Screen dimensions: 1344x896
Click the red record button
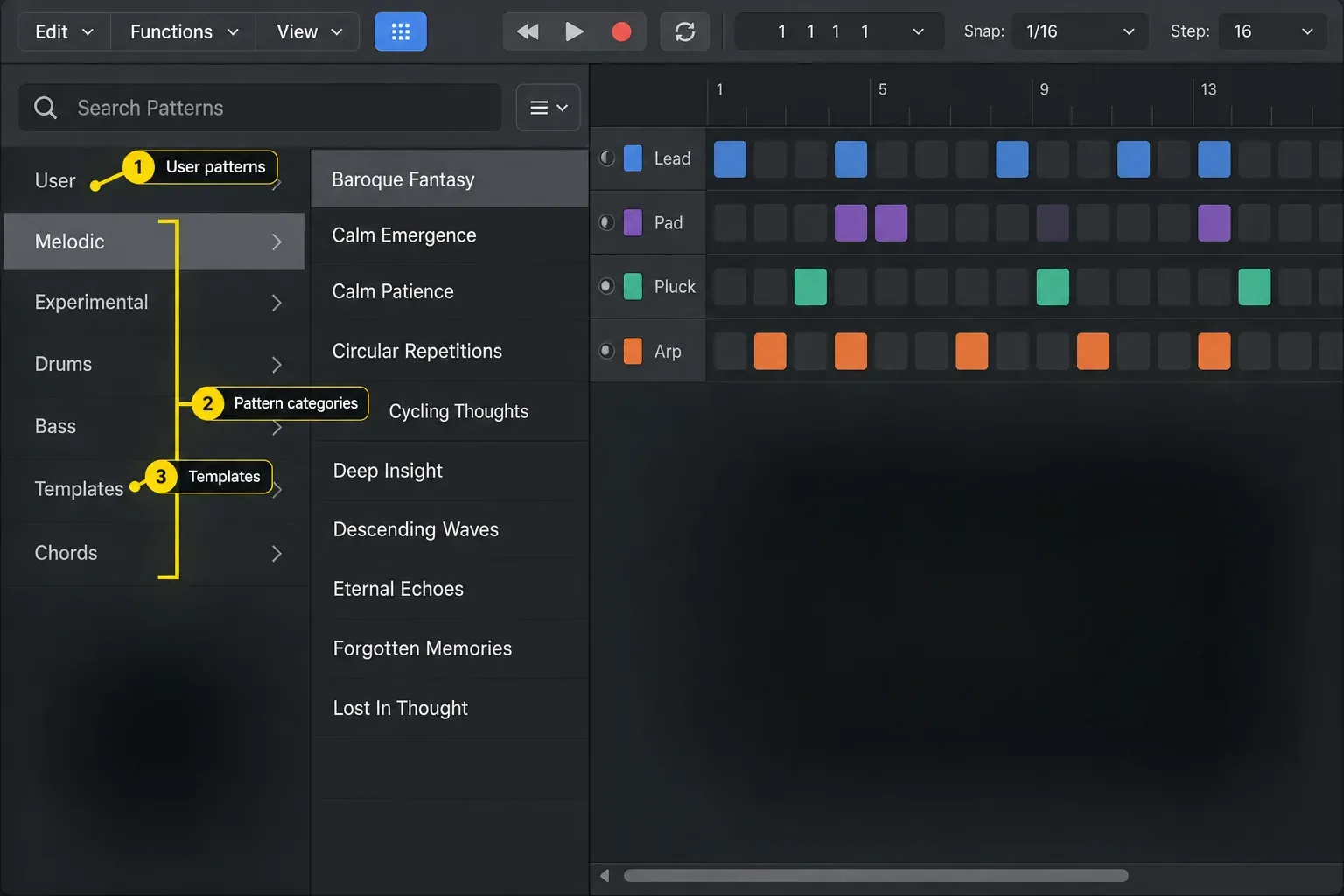(x=621, y=32)
